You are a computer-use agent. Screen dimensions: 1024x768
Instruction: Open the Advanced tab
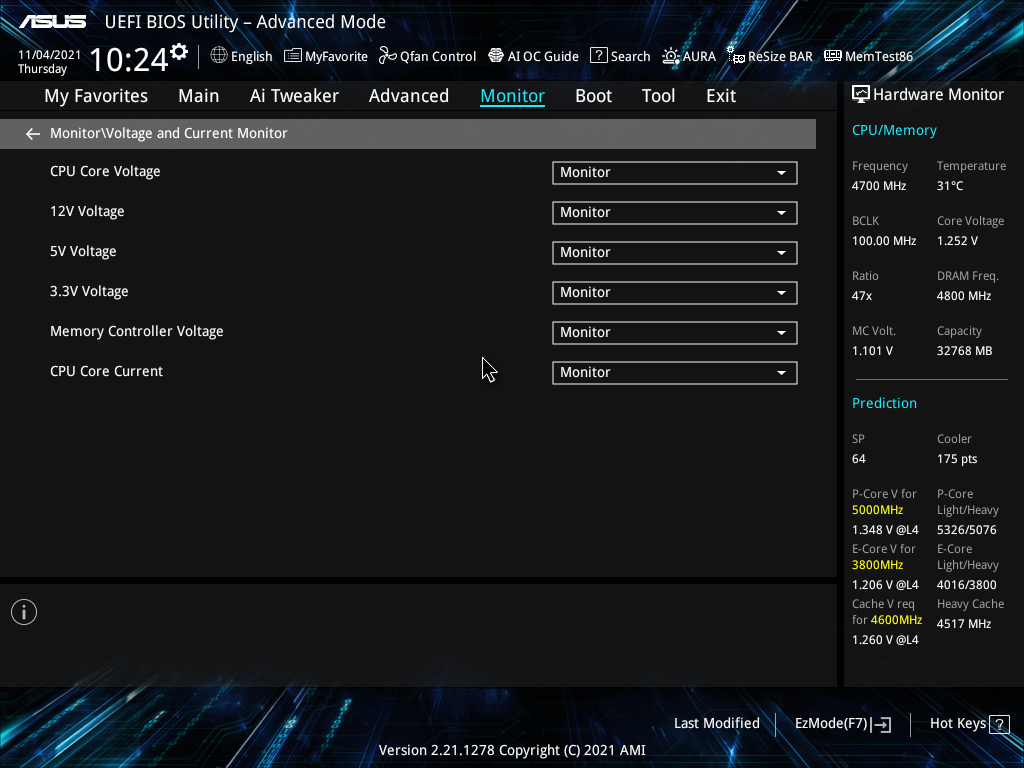point(409,96)
